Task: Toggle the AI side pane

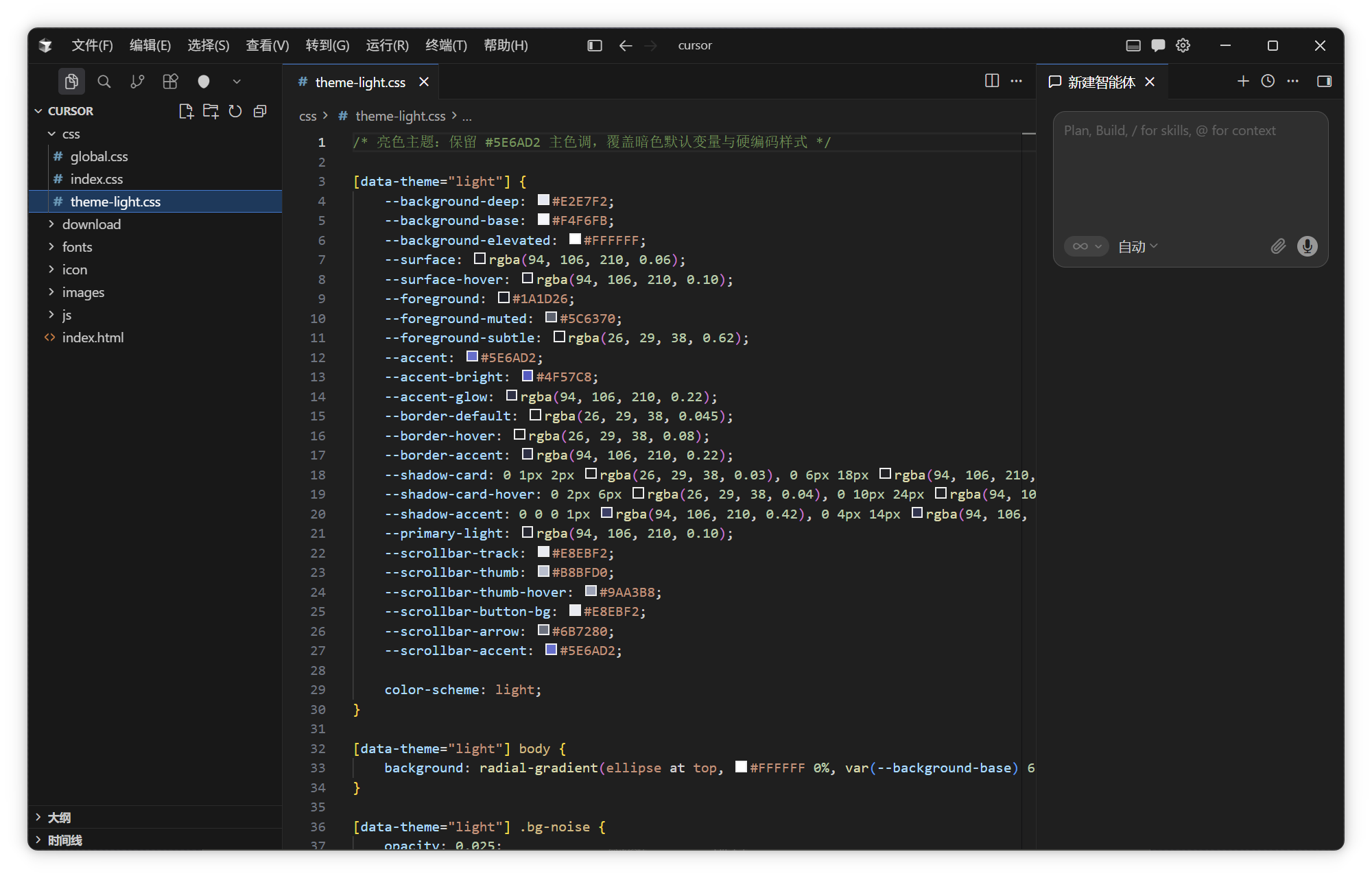Action: click(x=1324, y=81)
